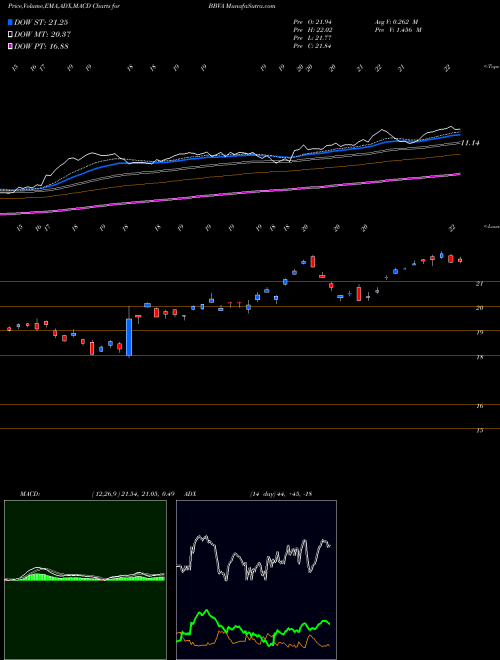This screenshot has width=500, height=660.
Task: Click the Pre L: 21.77 value
Action: point(312,38)
